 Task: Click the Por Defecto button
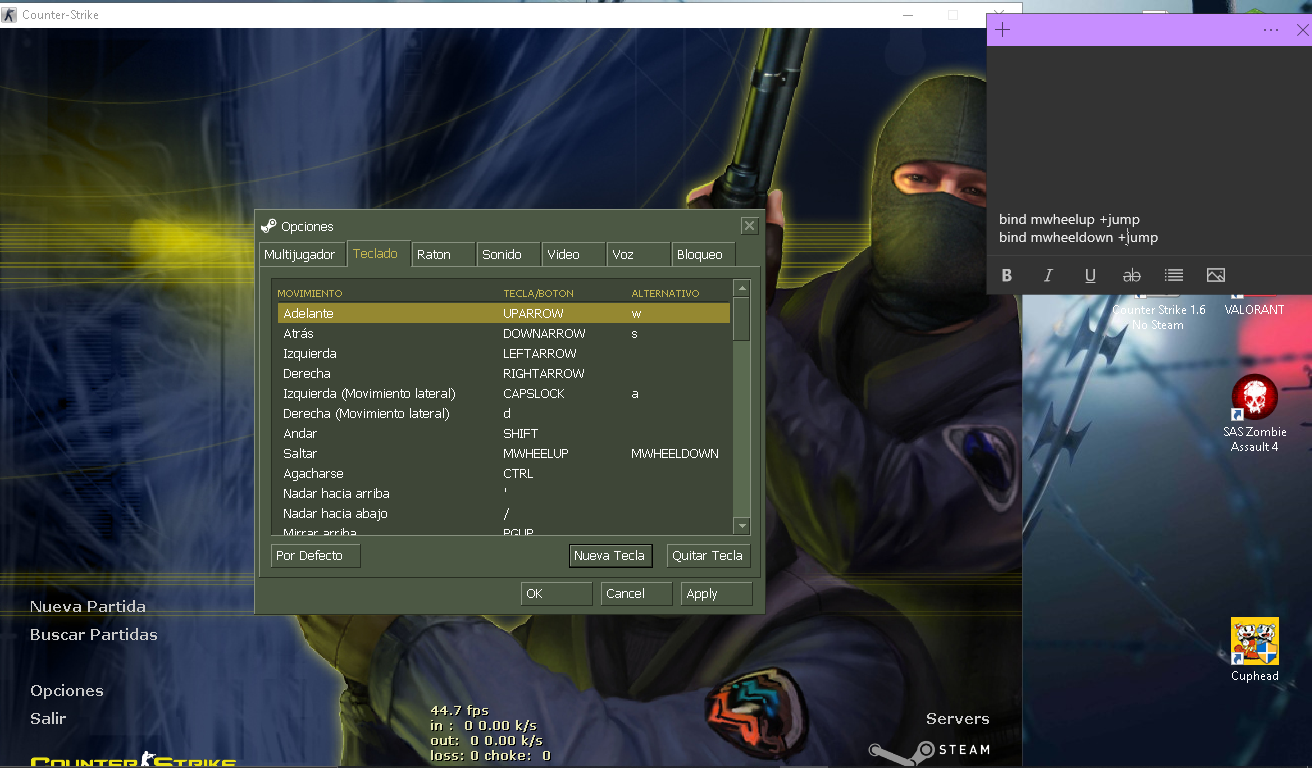[315, 556]
